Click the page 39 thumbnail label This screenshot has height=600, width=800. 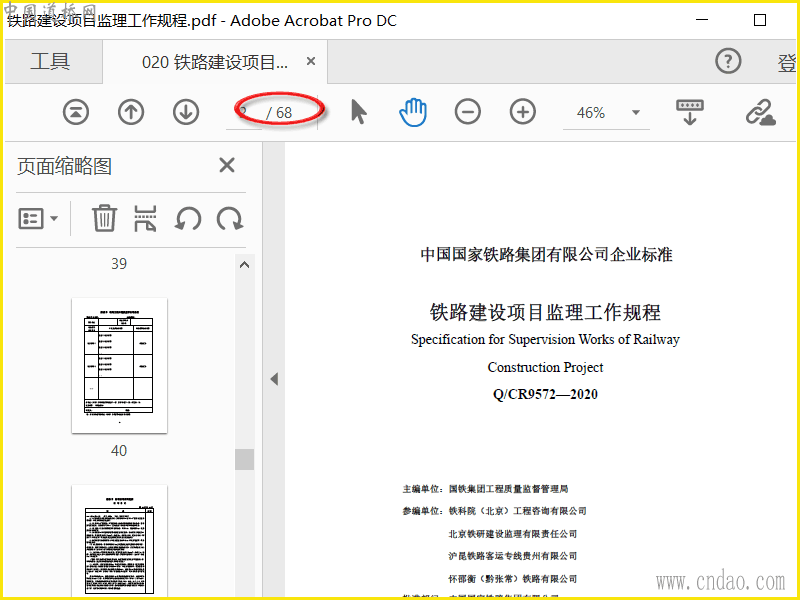(x=119, y=263)
